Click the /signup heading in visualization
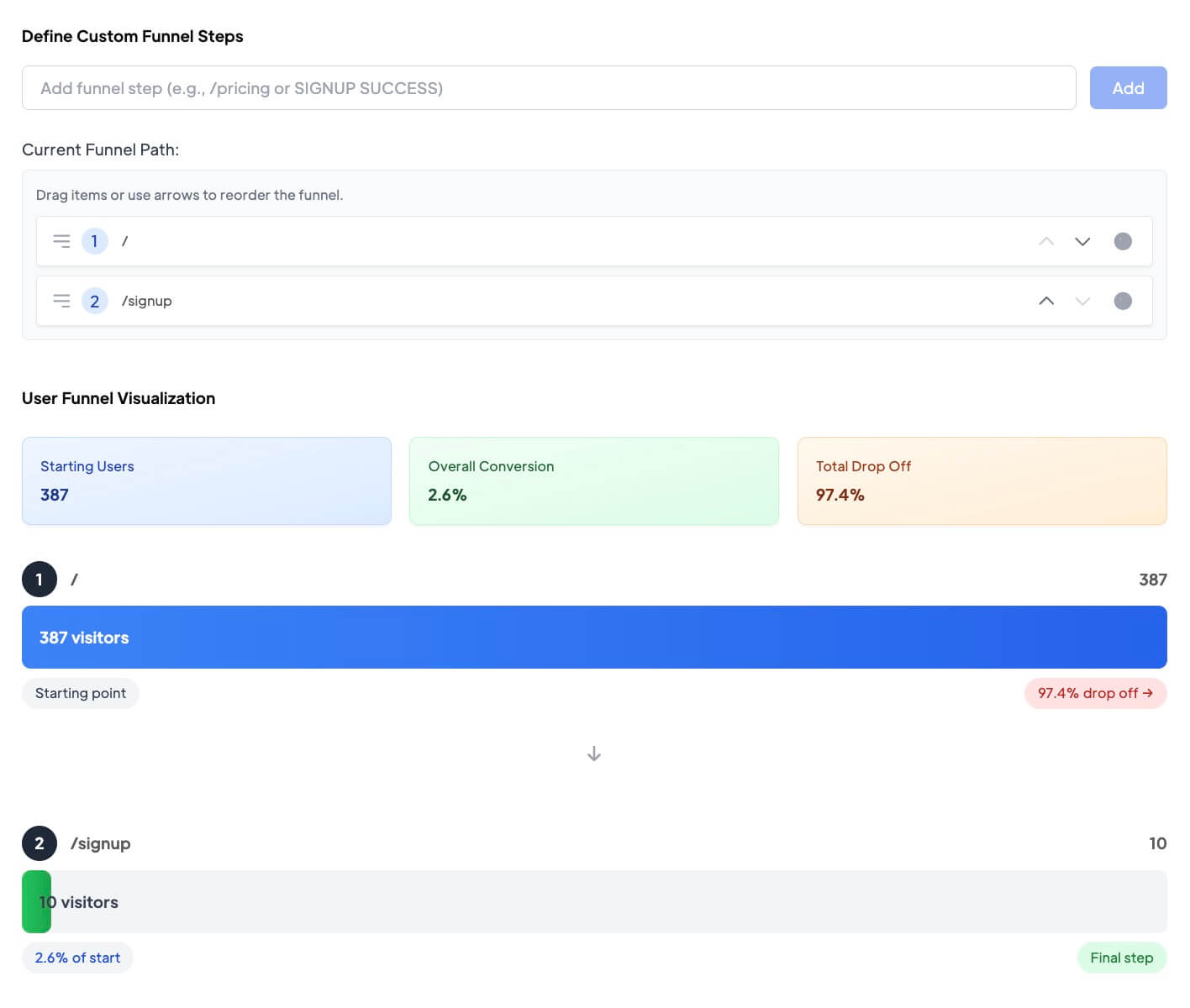The width and height of the screenshot is (1190, 1008). tap(101, 843)
